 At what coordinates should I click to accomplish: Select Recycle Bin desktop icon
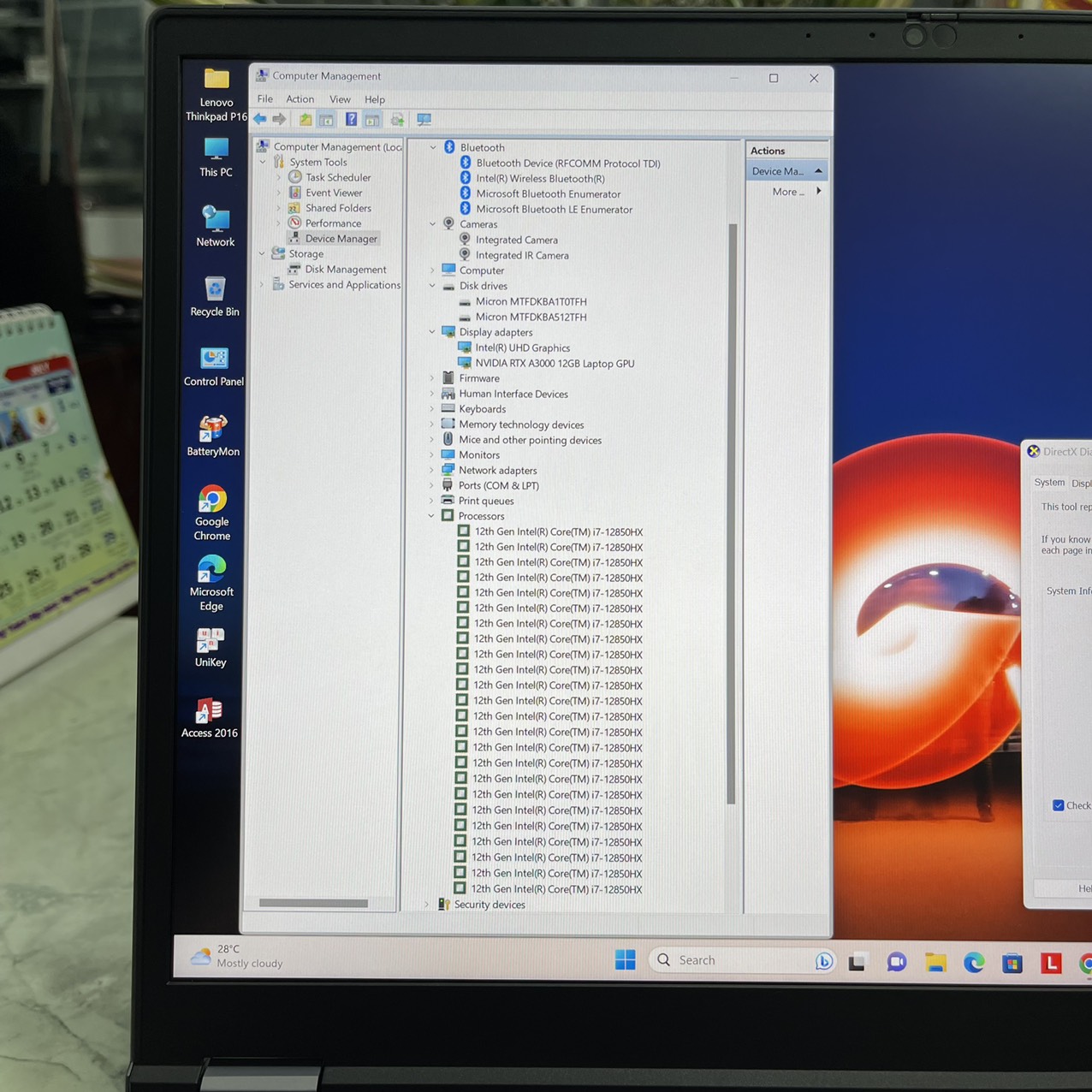215,297
